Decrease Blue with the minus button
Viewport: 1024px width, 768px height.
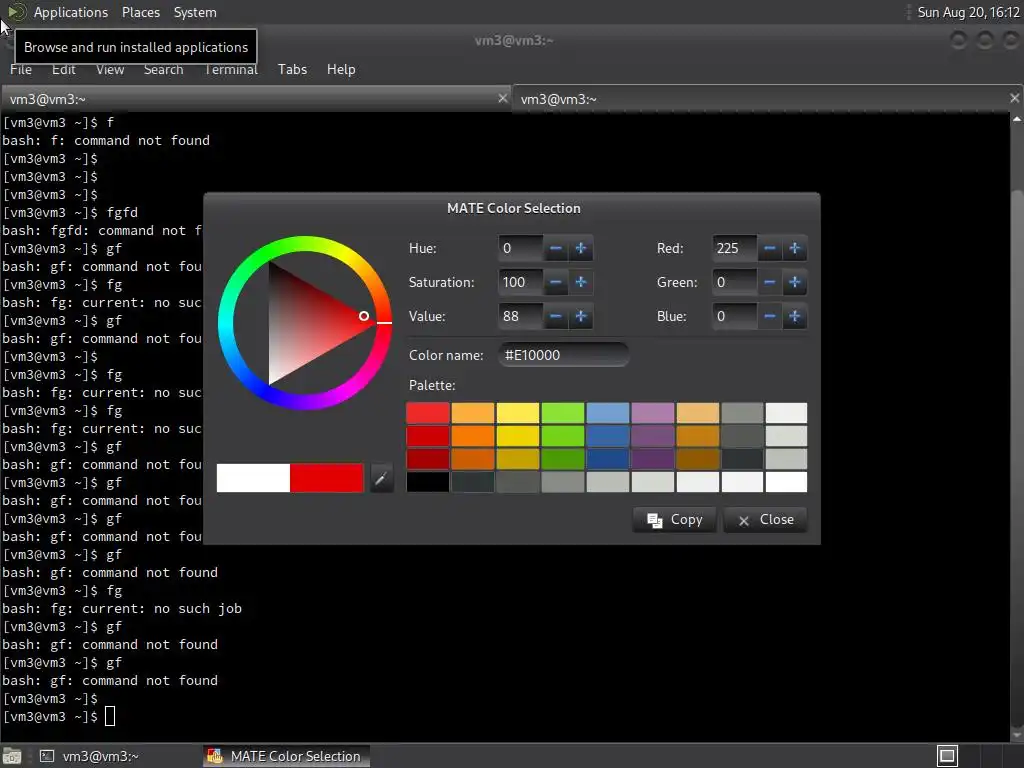(770, 316)
